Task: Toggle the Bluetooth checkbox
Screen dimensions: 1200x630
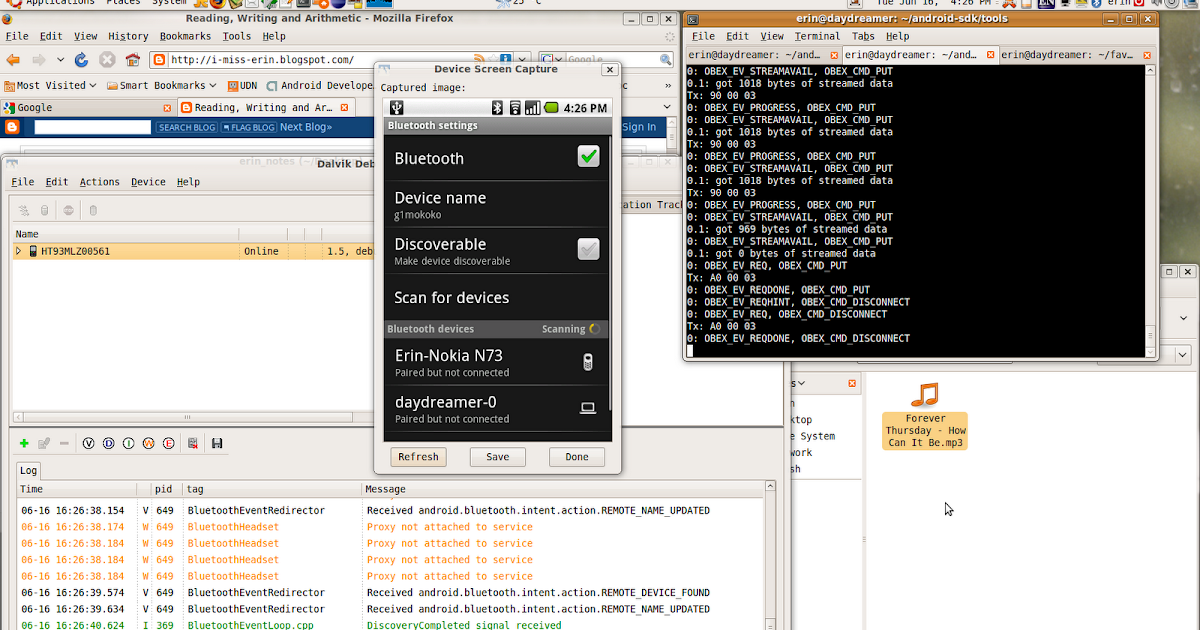Action: 589,157
